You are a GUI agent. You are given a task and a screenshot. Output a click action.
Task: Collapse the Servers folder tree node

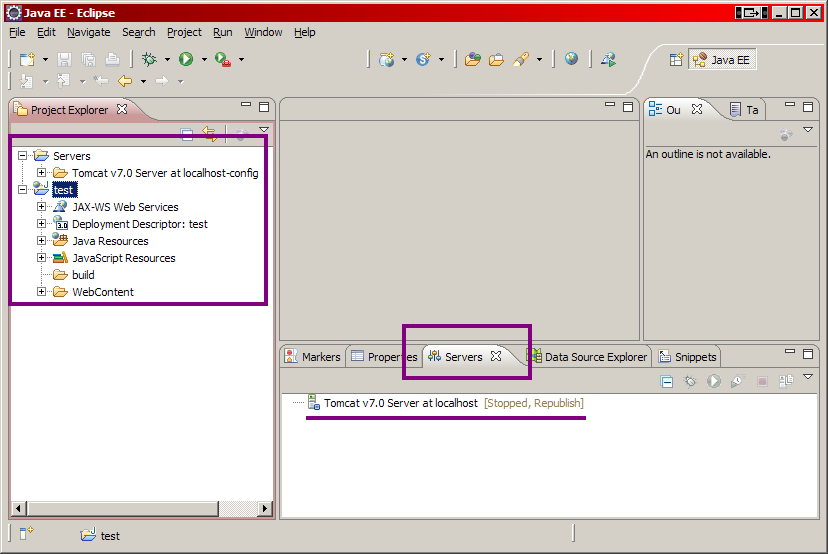[x=23, y=156]
